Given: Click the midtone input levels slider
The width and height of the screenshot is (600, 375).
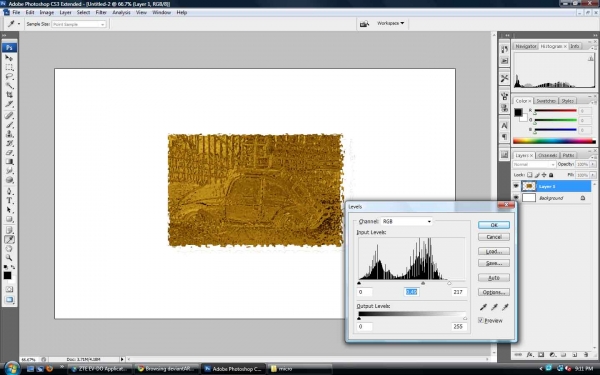Looking at the screenshot, I should click(x=423, y=283).
